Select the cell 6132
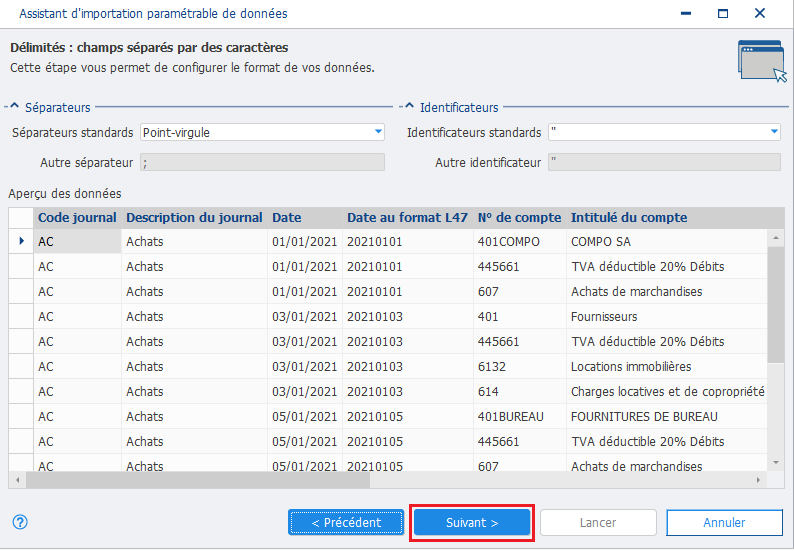The image size is (794, 551). tap(520, 367)
